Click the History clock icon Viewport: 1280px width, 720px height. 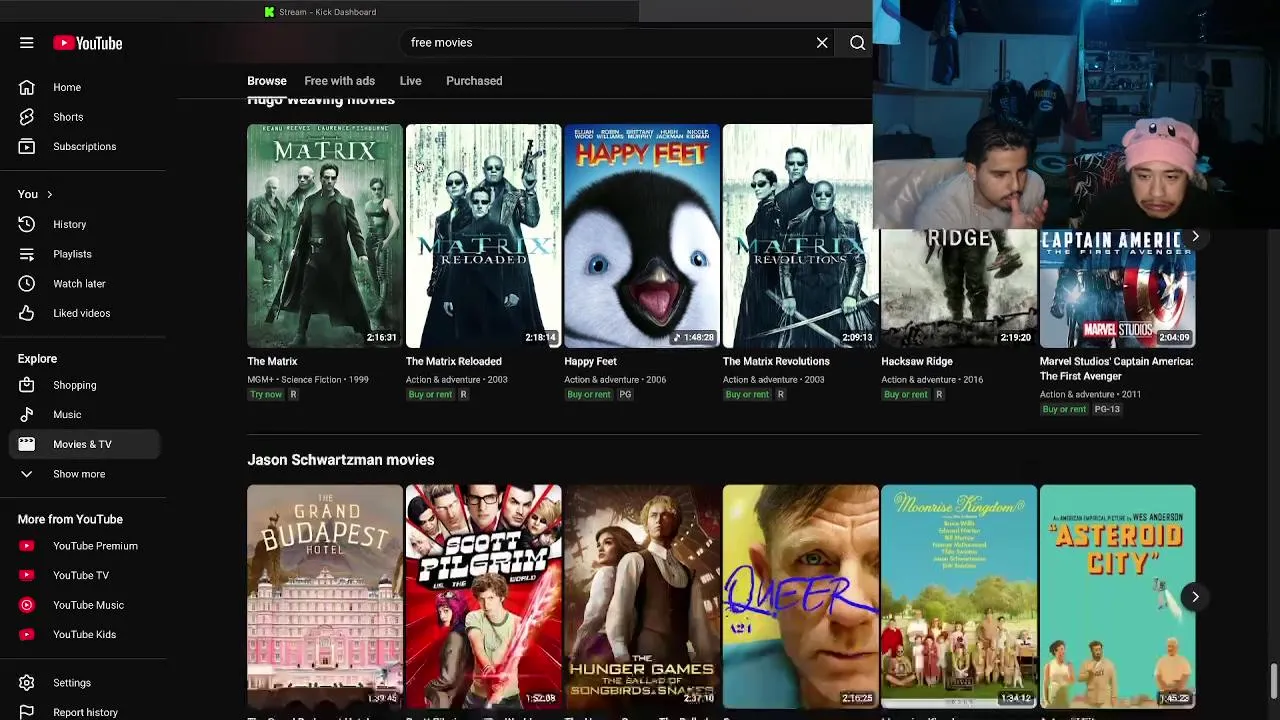(27, 224)
